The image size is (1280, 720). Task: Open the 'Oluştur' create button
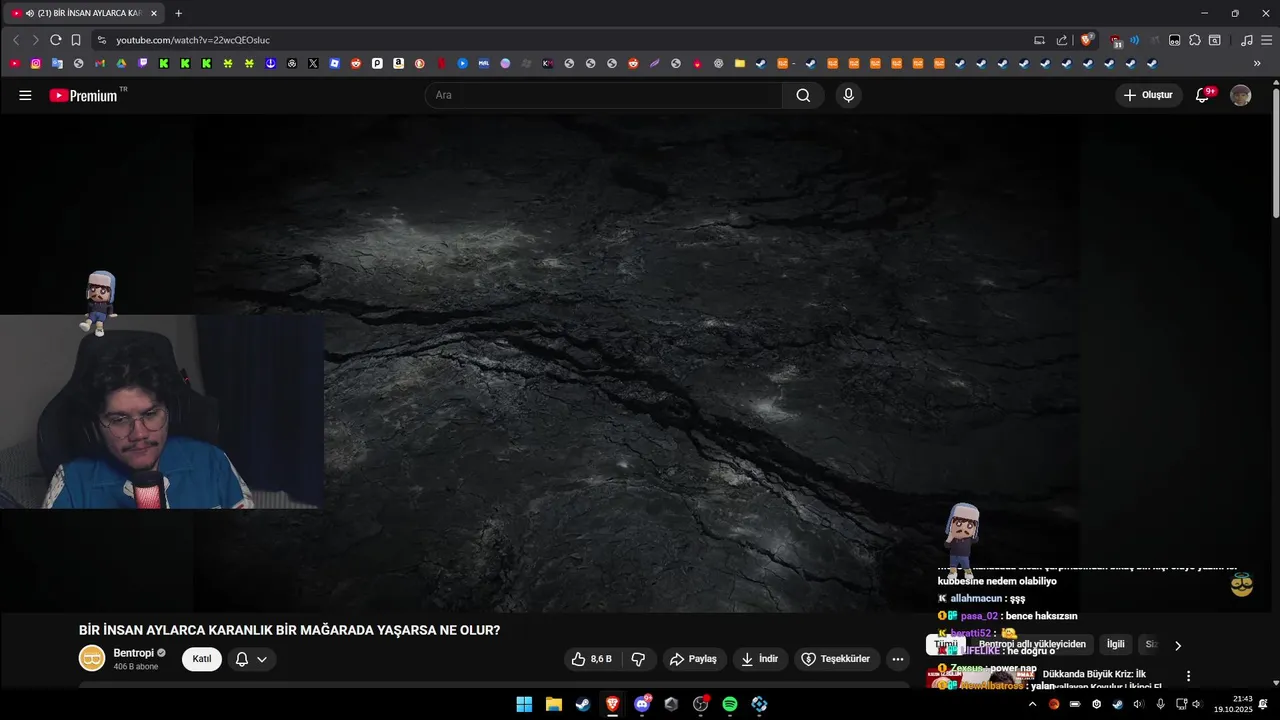coord(1149,95)
